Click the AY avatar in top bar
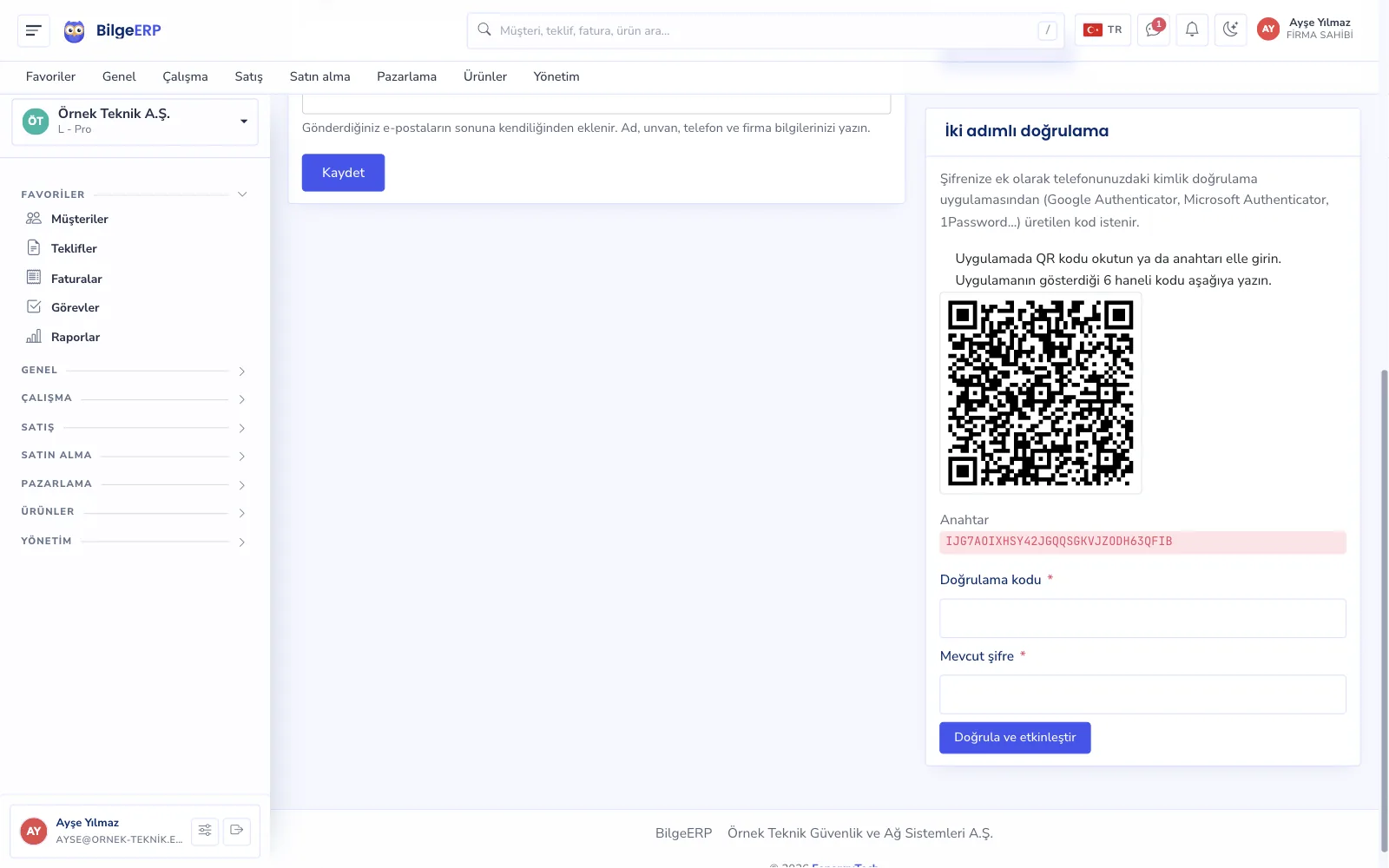Screen dimensions: 1389x868 click(x=1268, y=30)
